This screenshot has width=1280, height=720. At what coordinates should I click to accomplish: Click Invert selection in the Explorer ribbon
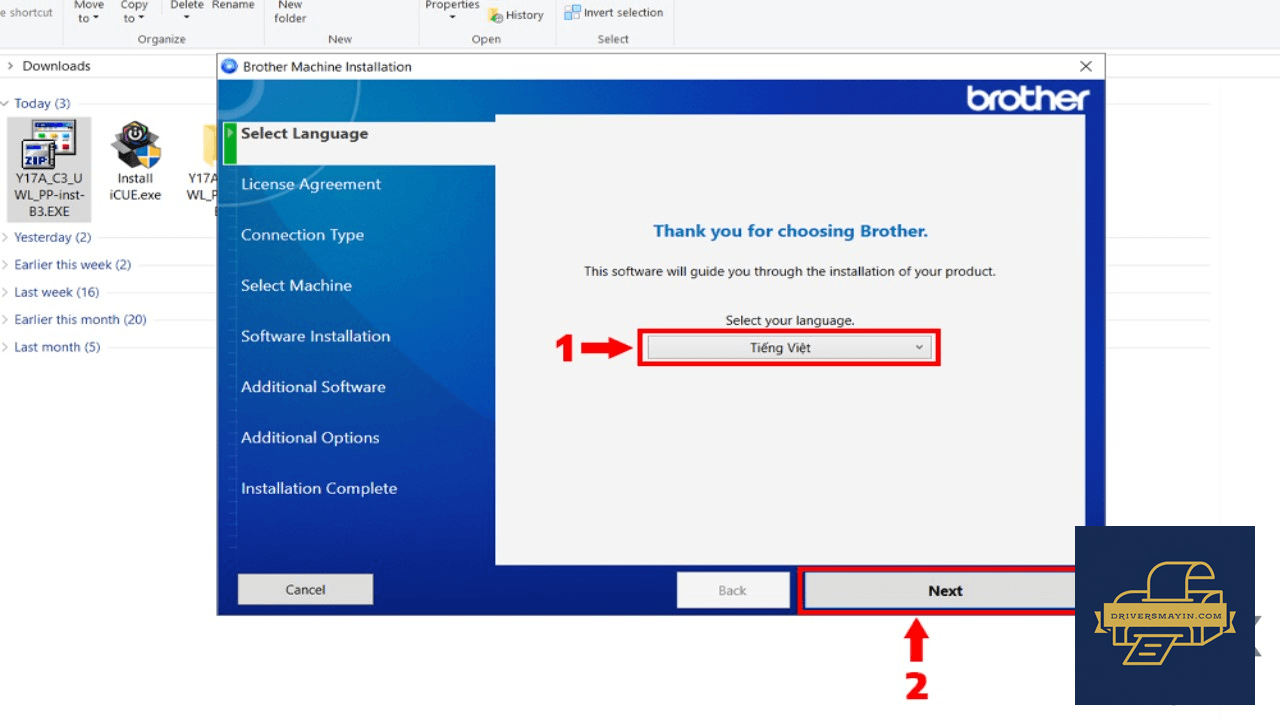coord(614,13)
